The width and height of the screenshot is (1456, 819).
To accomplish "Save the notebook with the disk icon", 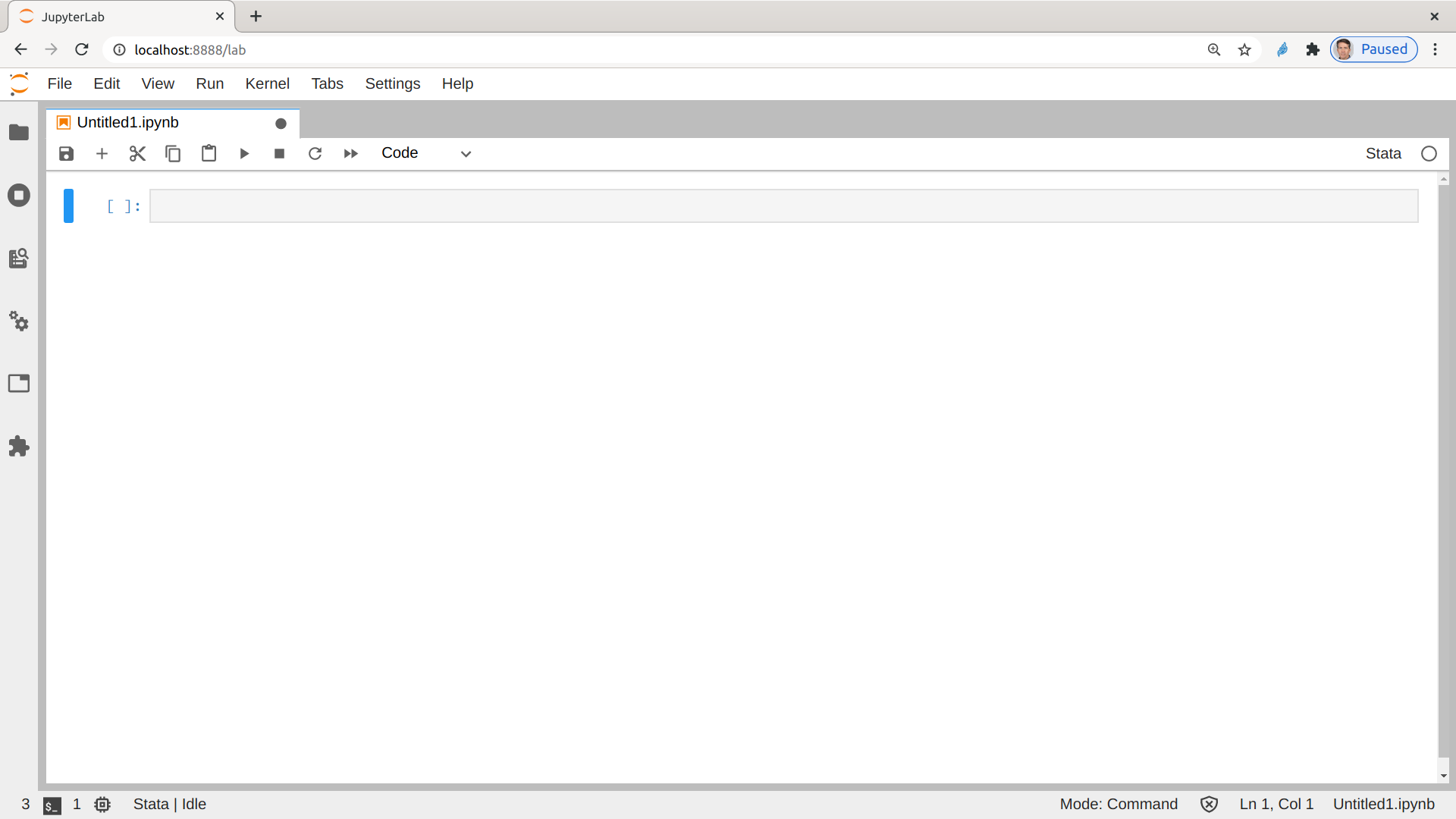I will point(67,154).
